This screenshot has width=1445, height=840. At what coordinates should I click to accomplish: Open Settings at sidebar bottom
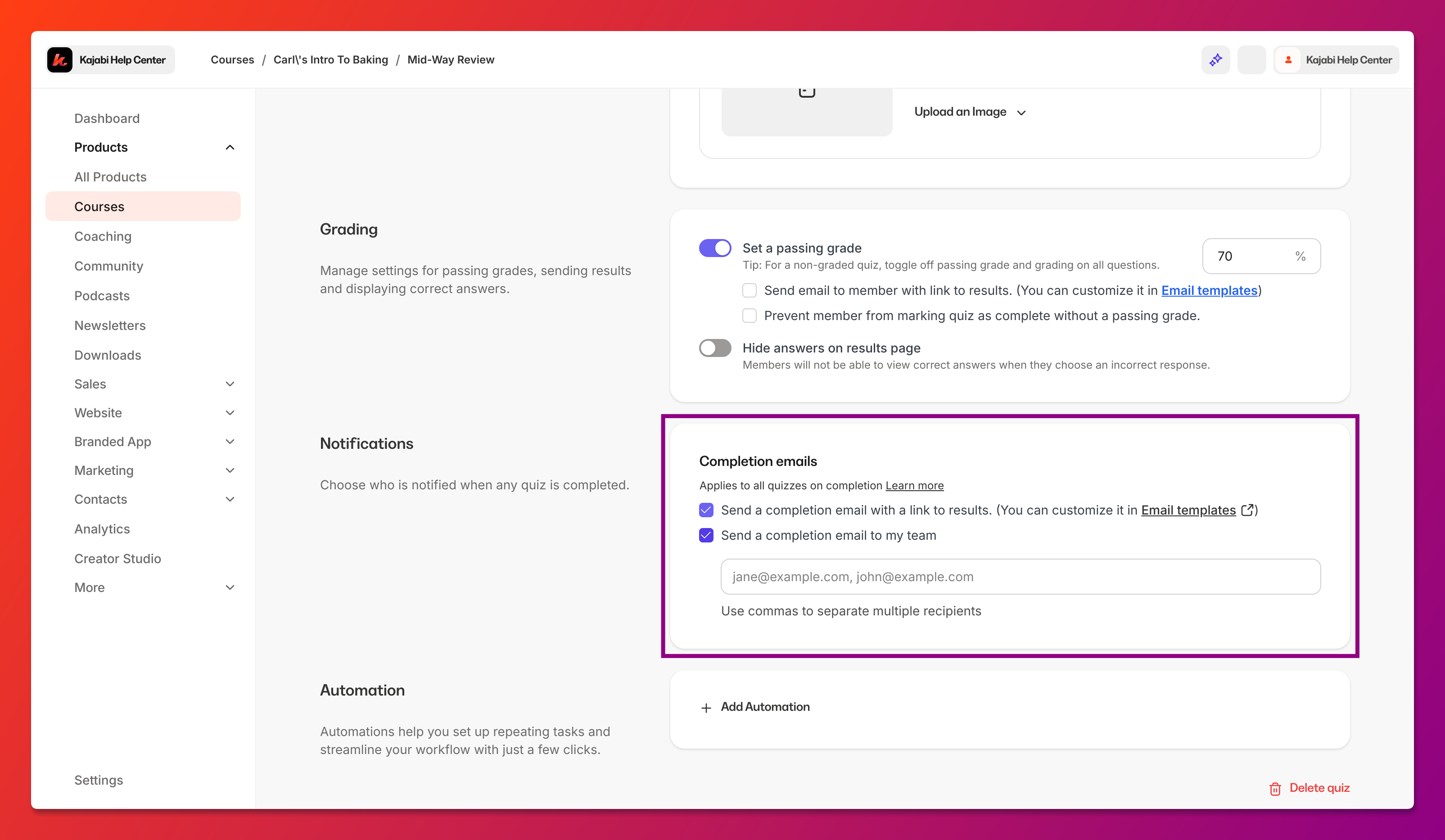pyautogui.click(x=99, y=781)
